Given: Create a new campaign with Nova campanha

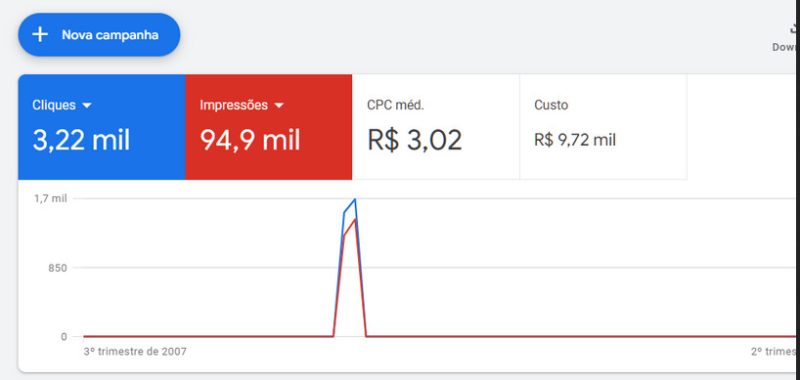Looking at the screenshot, I should (99, 35).
